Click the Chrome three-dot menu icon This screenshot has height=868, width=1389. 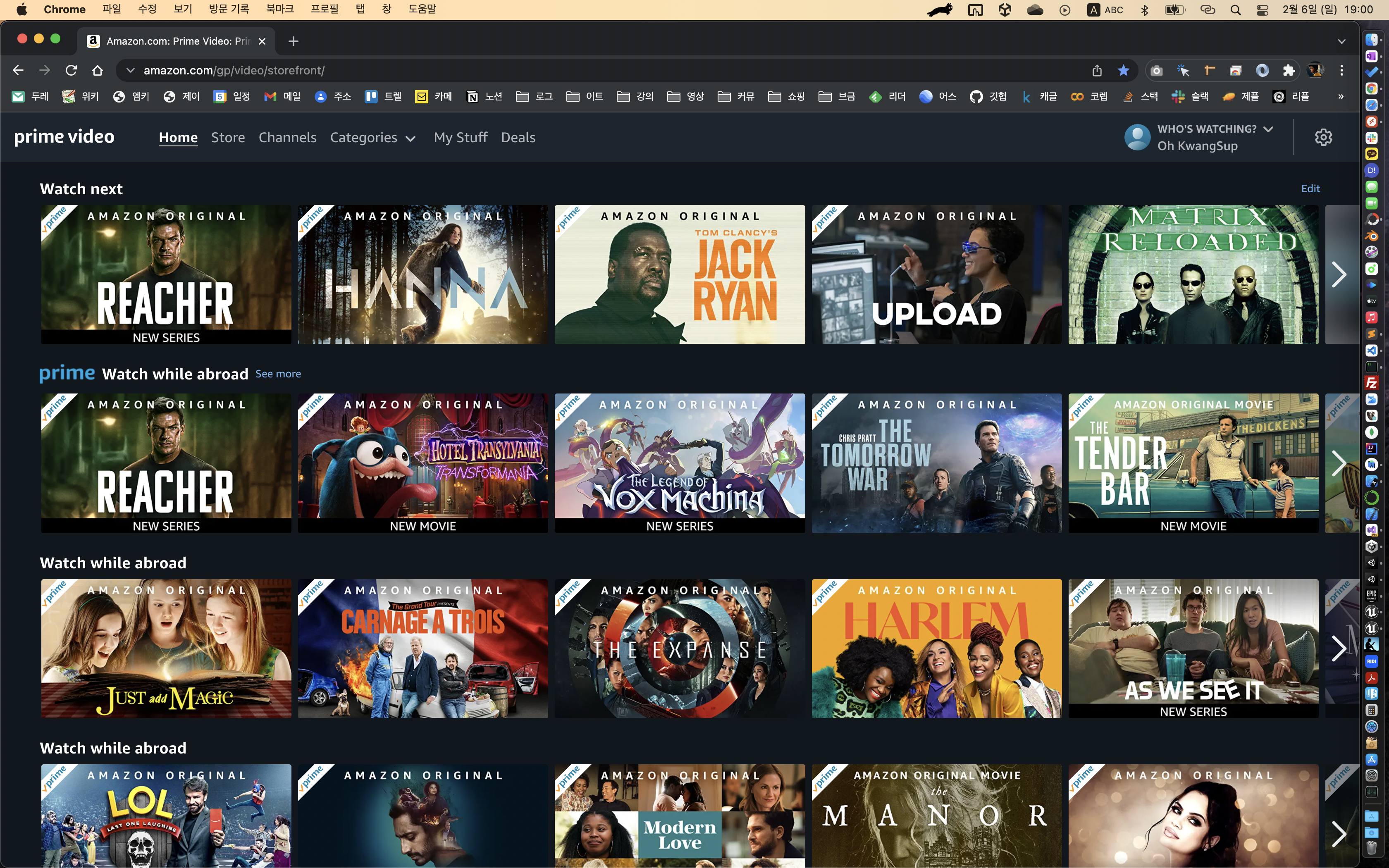[x=1341, y=70]
